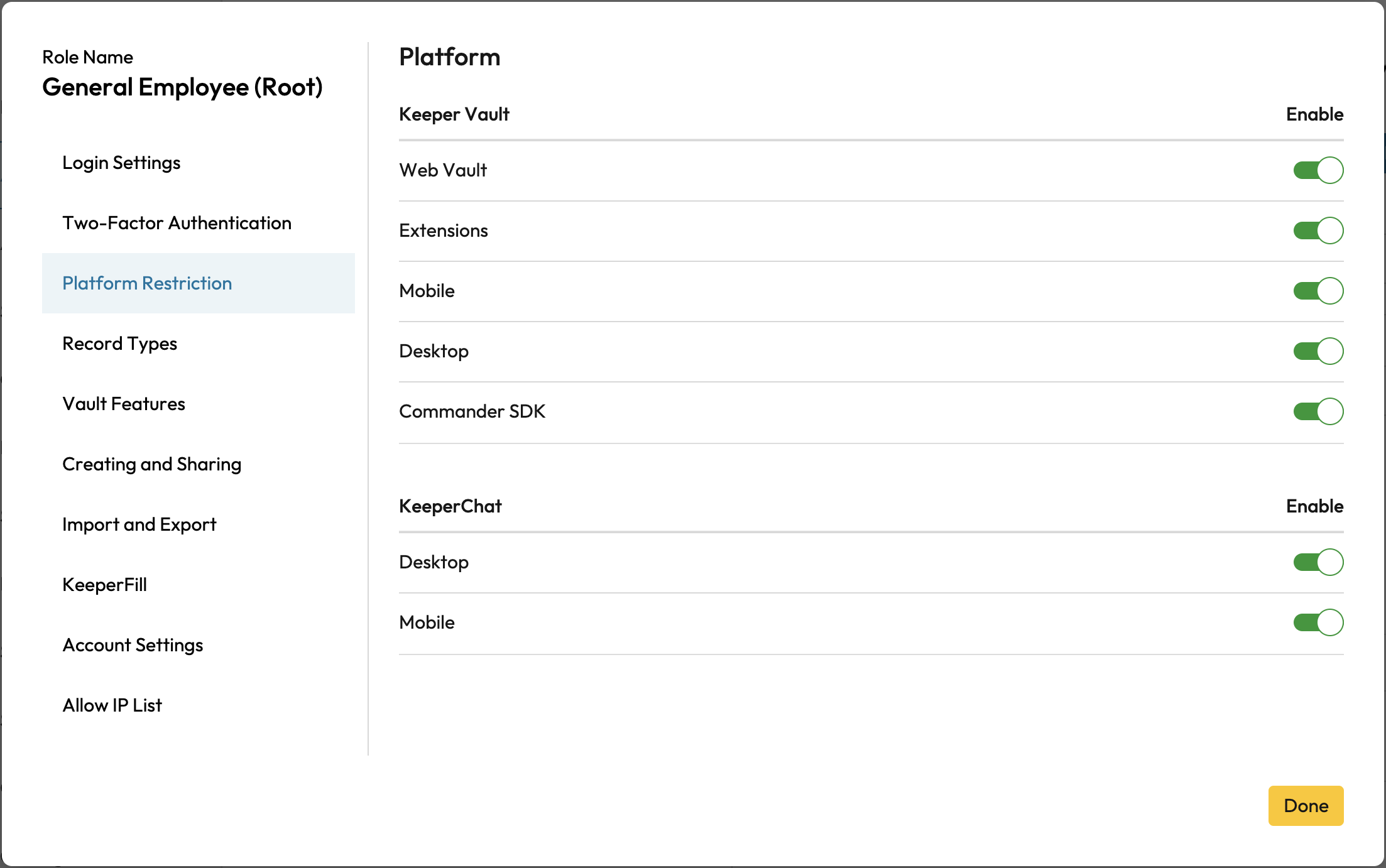
Task: Open KeeperFill settings
Action: [x=104, y=585]
